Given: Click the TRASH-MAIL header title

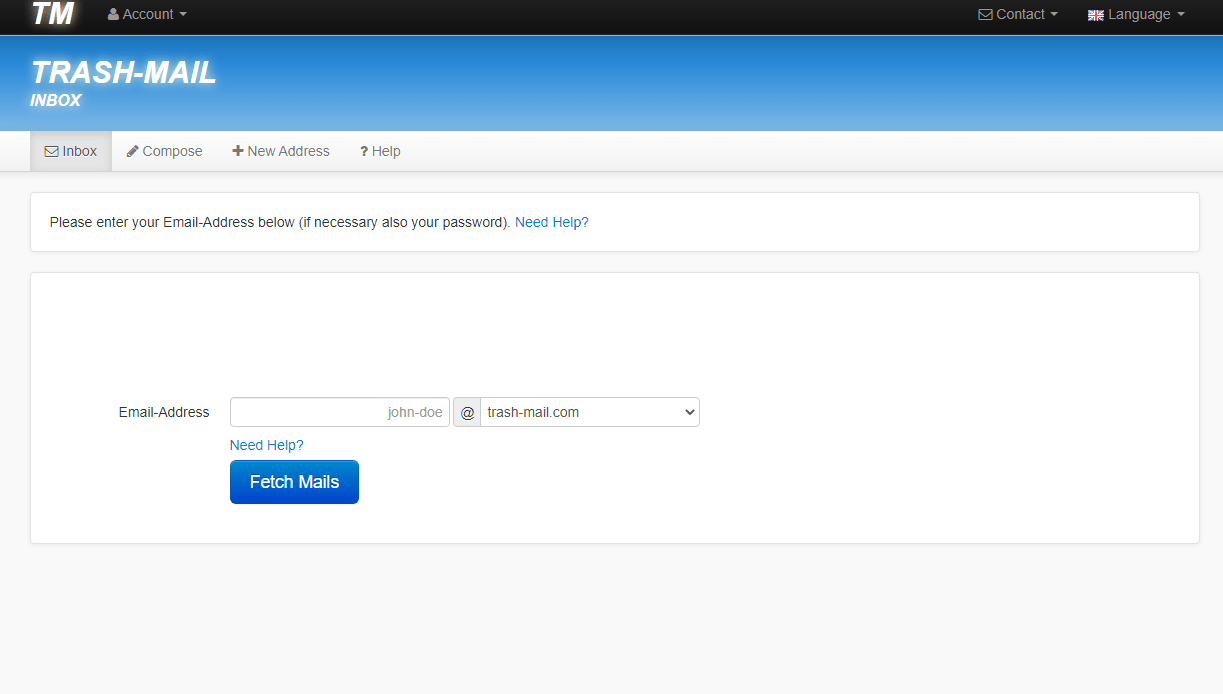Looking at the screenshot, I should (123, 73).
